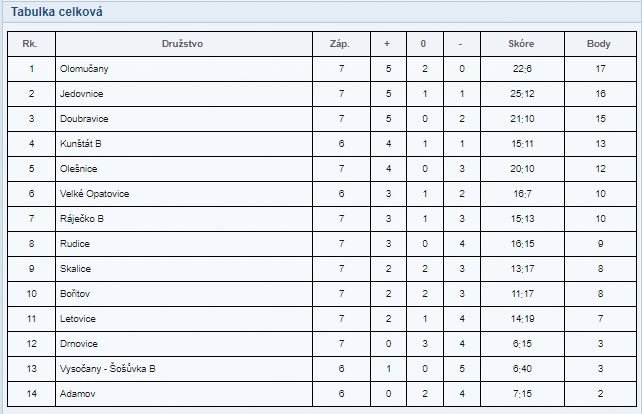The image size is (642, 414).
Task: Select Olešnice in the standings
Action: [x=79, y=169]
